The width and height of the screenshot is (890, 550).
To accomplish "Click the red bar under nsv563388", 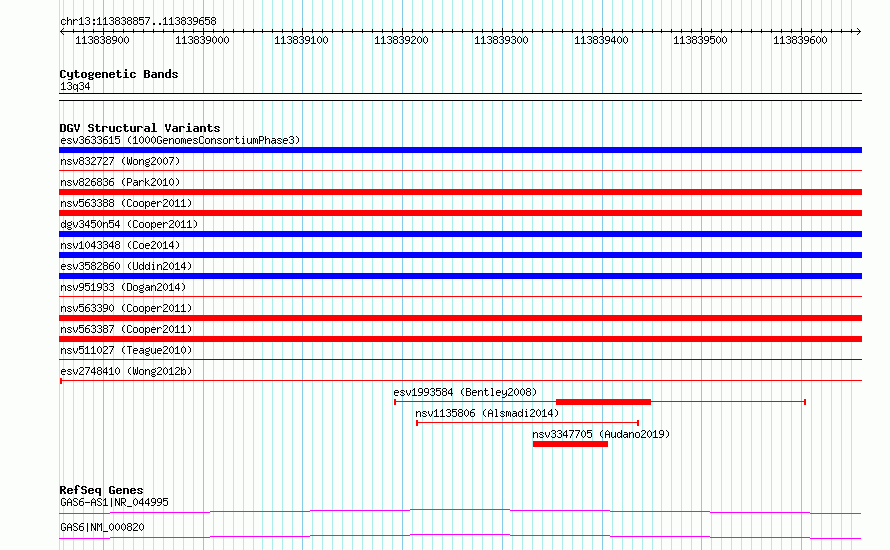I will 460,213.
